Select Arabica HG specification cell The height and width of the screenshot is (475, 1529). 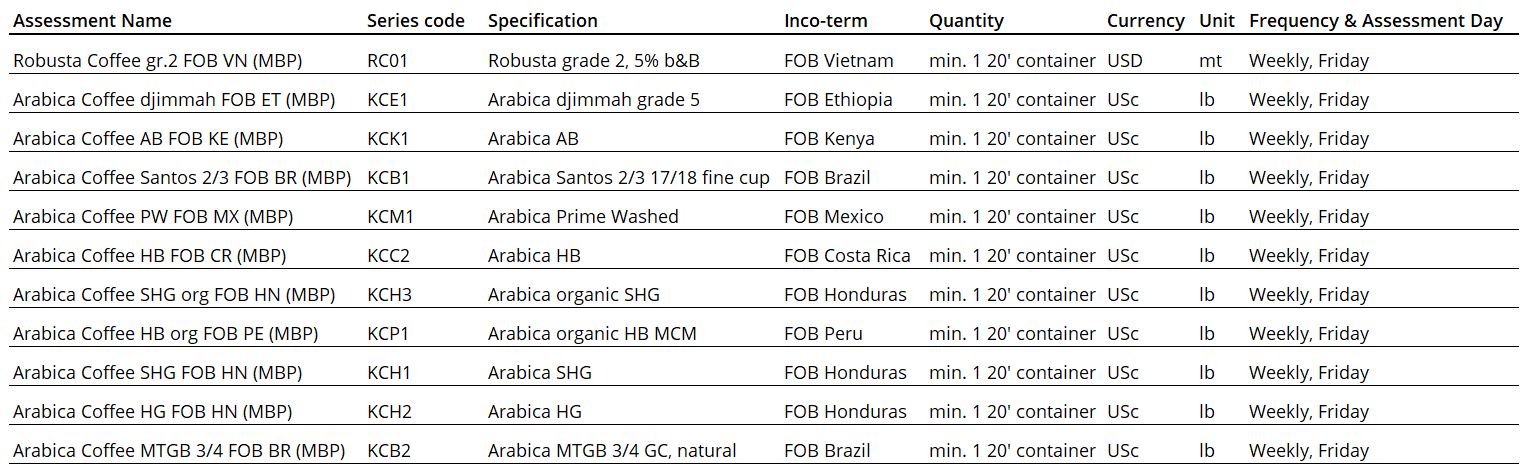pos(535,412)
